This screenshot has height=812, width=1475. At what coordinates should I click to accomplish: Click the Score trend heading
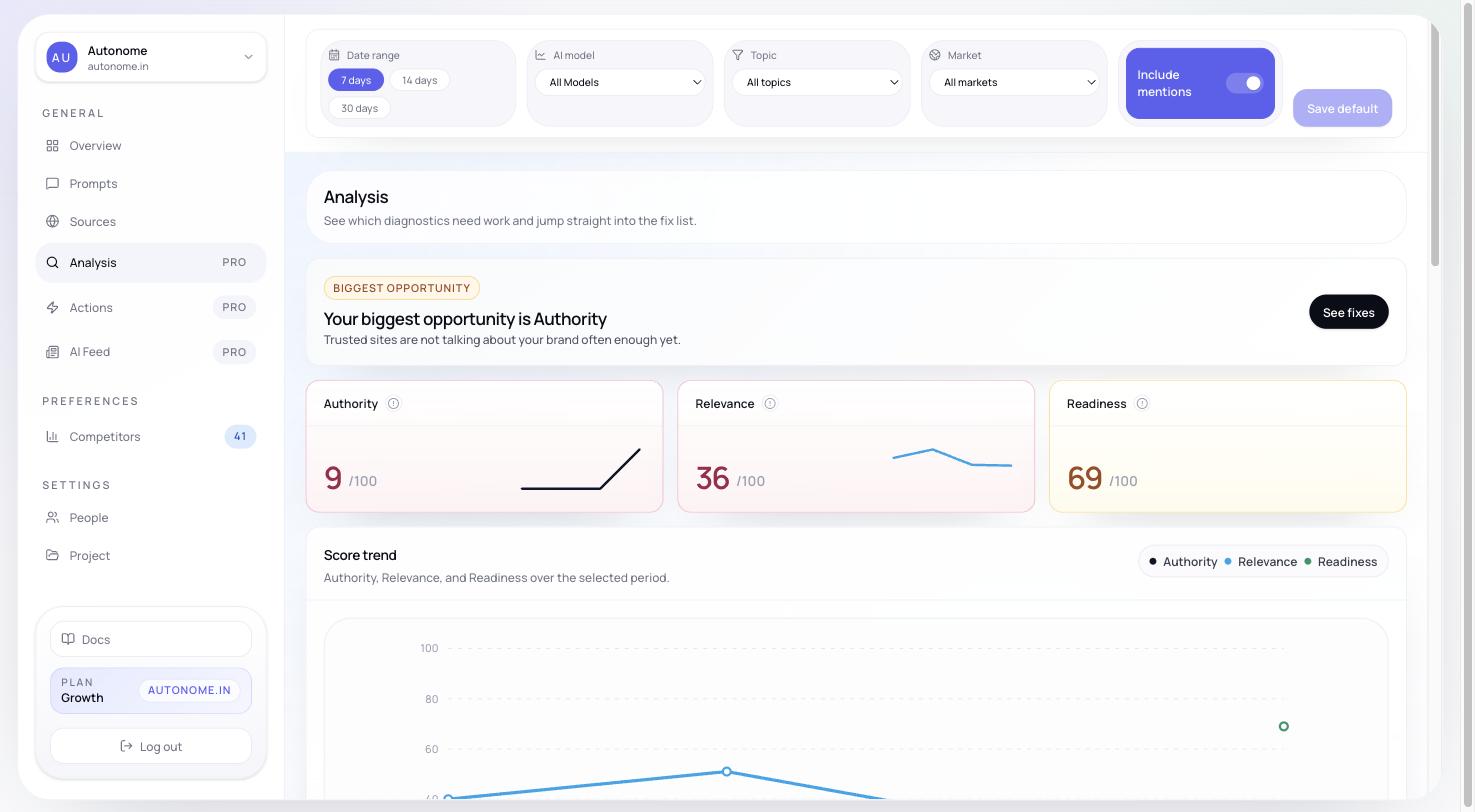360,555
